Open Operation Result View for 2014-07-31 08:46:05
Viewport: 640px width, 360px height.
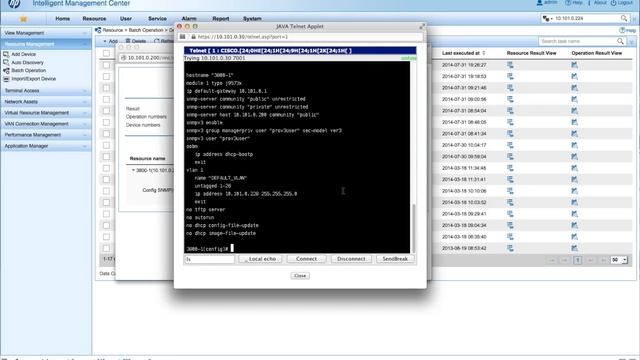[574, 122]
